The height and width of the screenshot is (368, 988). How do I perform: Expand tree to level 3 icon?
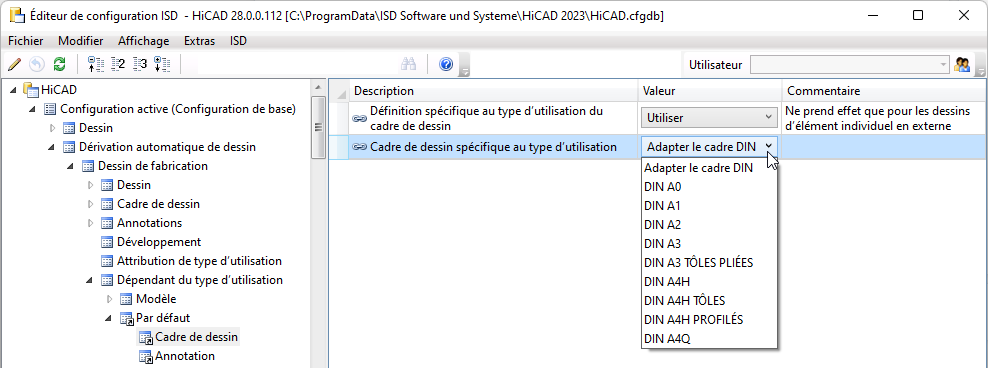(x=140, y=64)
